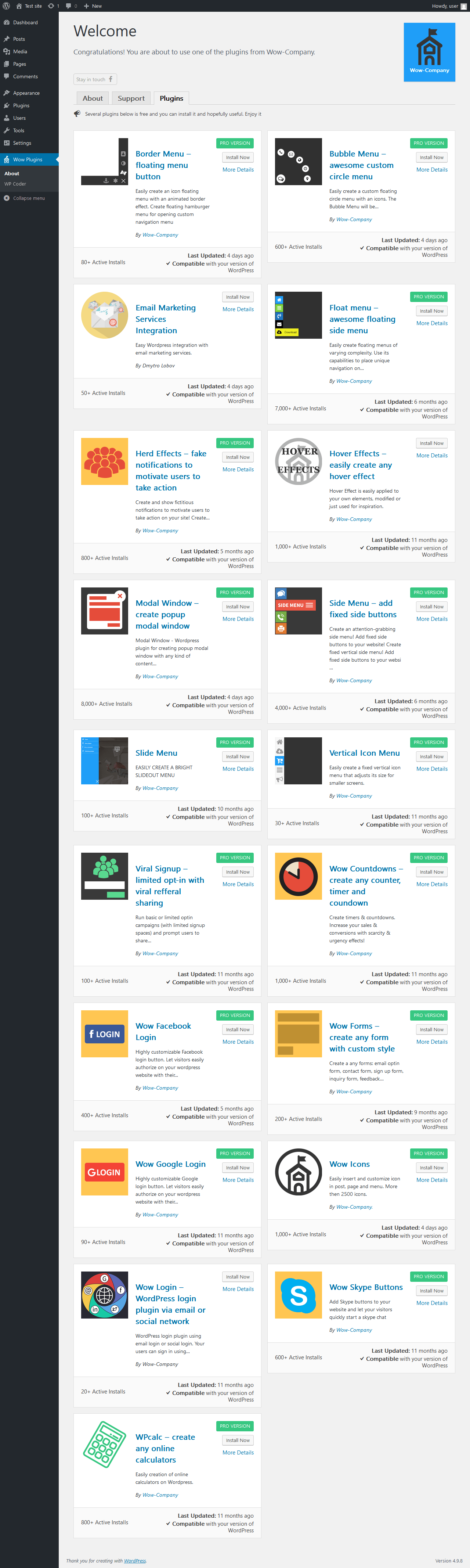
Task: Click the Wow Skype Buttons icon
Action: coord(299,1295)
